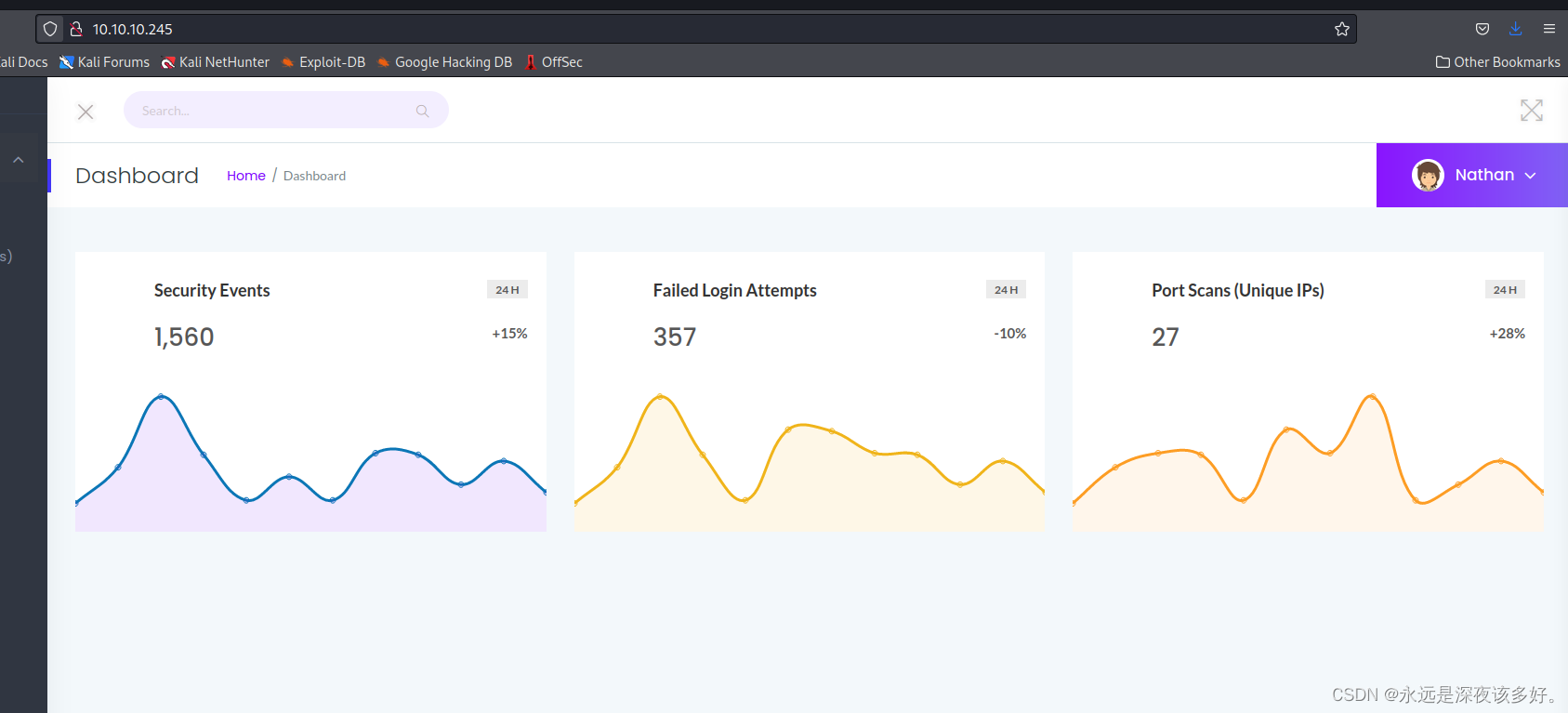Image resolution: width=1568 pixels, height=713 pixels.
Task: Open the Kali NetHunter bookmark
Action: 216,62
